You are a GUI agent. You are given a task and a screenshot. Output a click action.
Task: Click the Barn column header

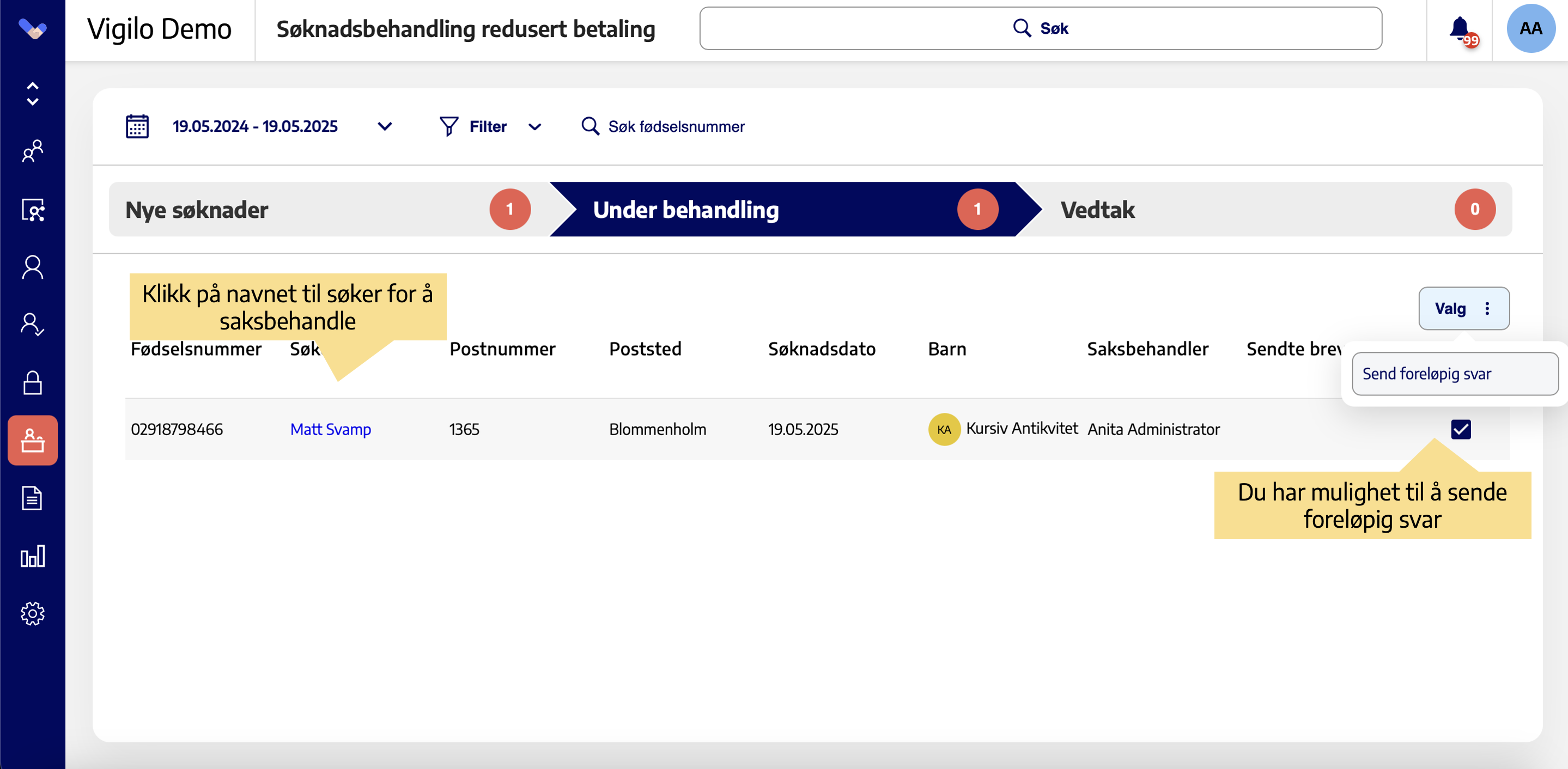pos(947,349)
